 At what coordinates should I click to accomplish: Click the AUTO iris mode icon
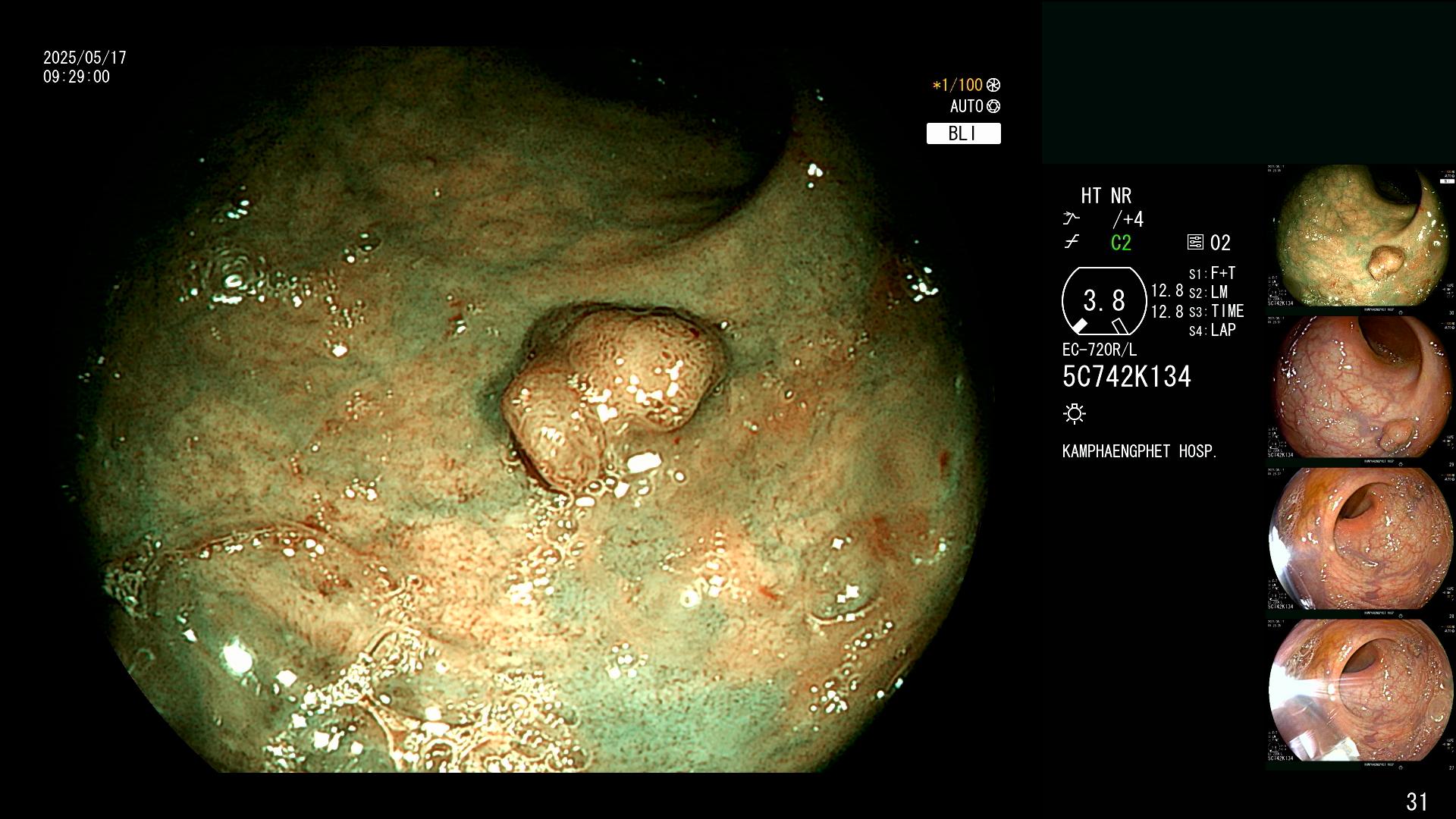tap(993, 106)
